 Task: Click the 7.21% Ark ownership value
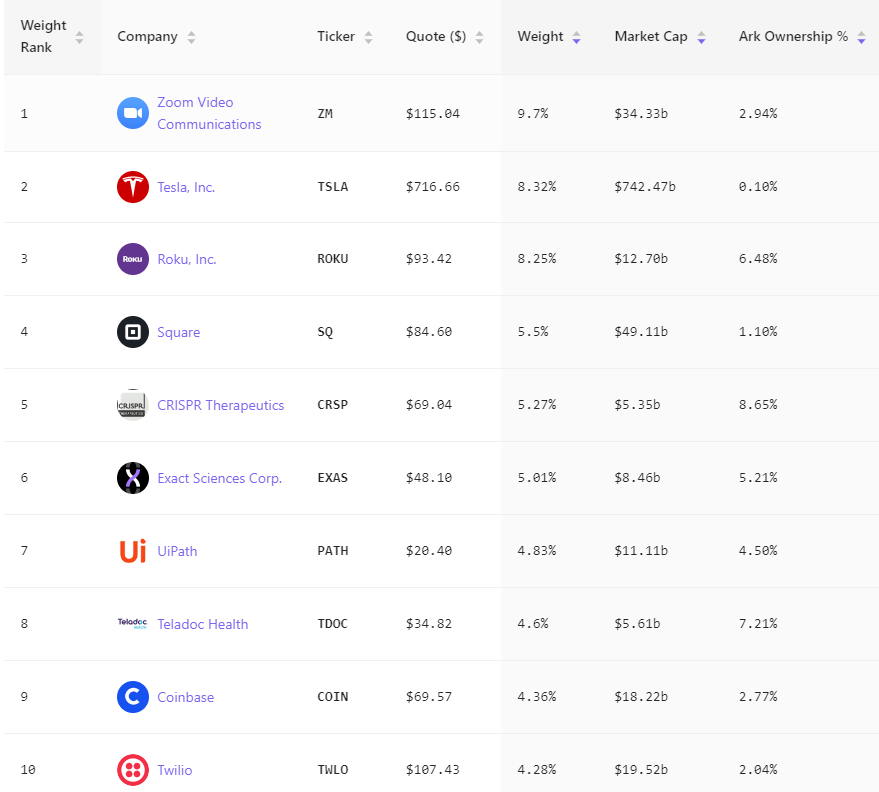pyautogui.click(x=758, y=624)
